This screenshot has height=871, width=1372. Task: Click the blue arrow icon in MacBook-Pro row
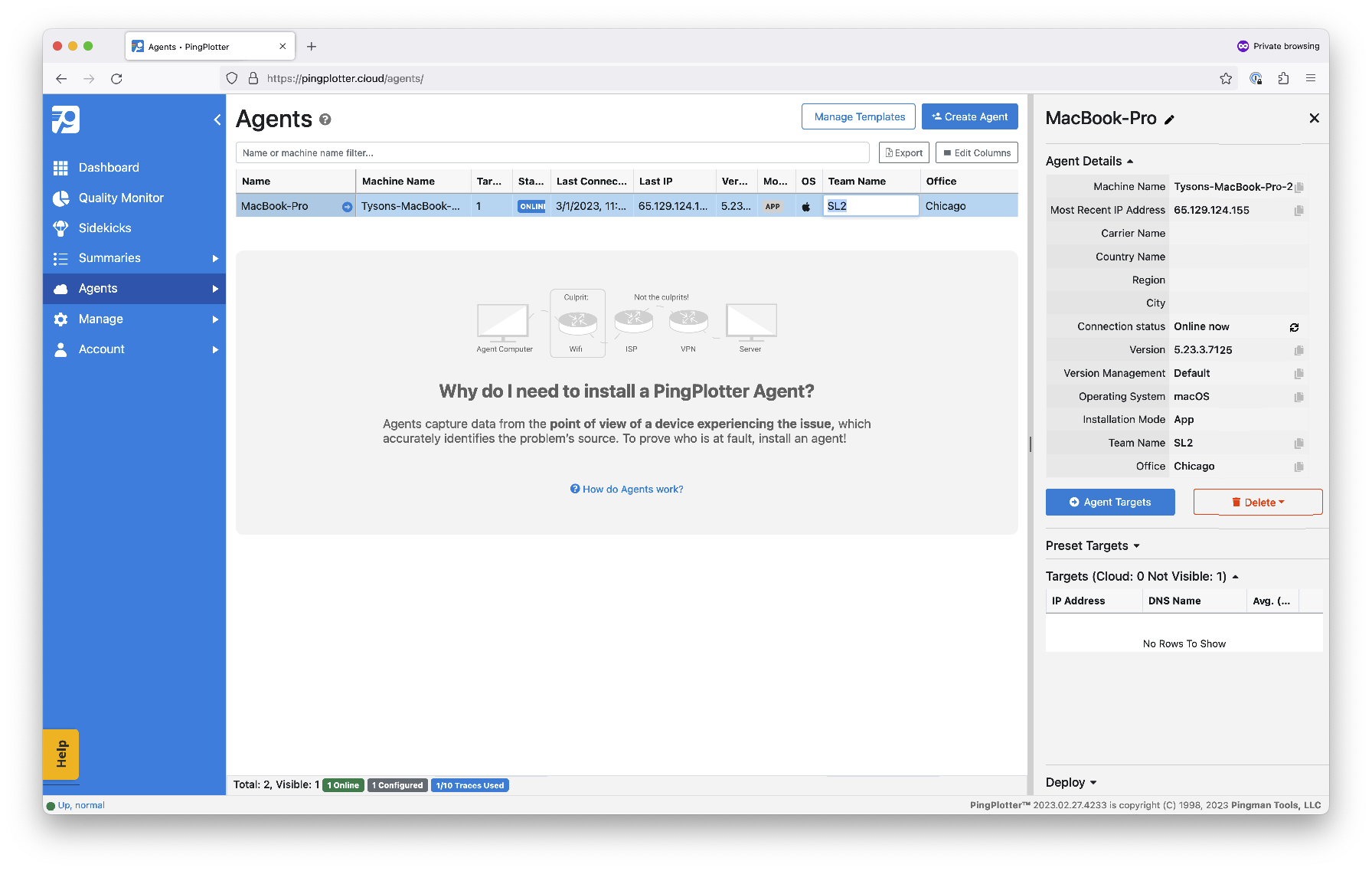pyautogui.click(x=347, y=207)
